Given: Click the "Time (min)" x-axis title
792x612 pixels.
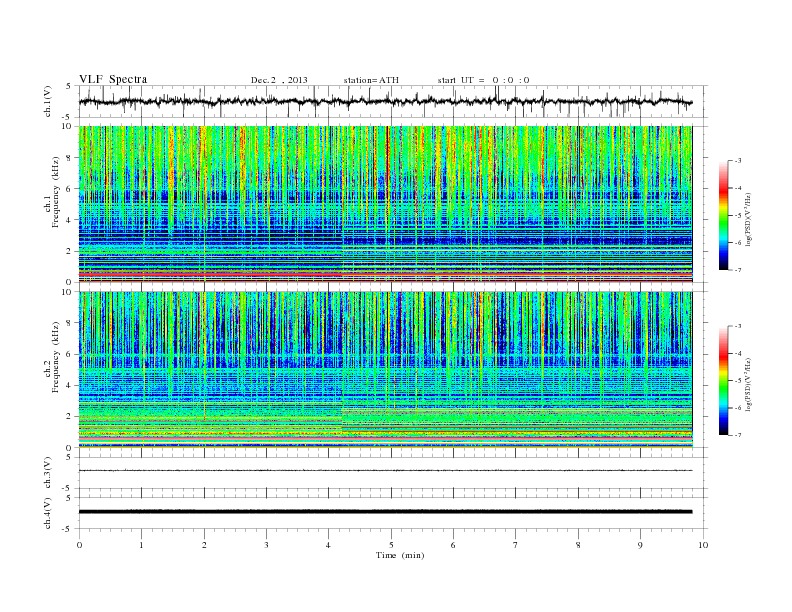Looking at the screenshot, I should 400,555.
